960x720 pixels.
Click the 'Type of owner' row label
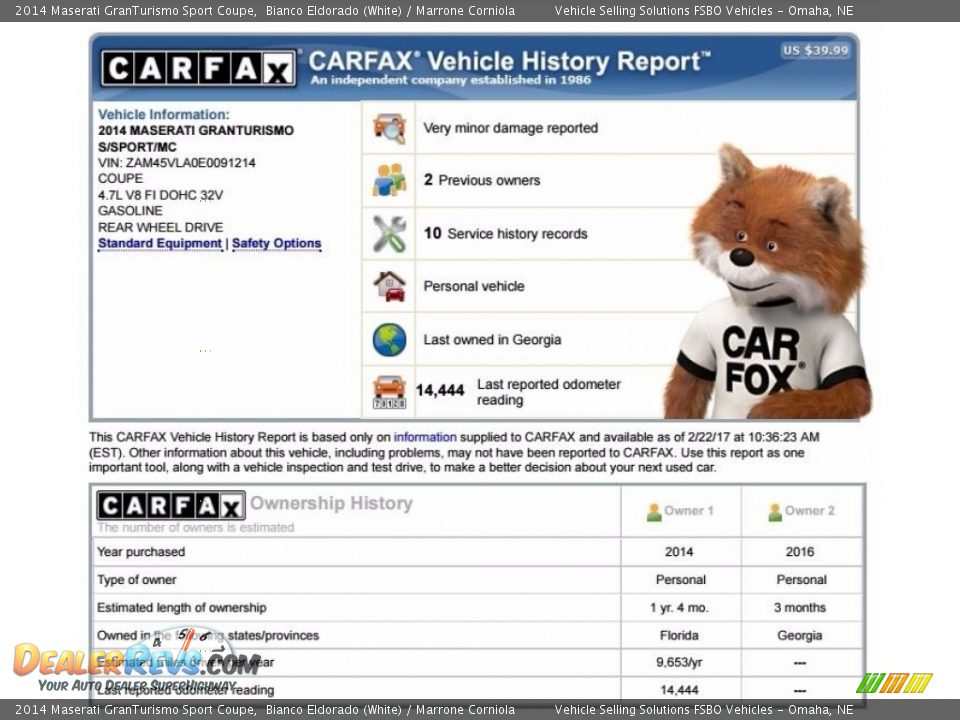coord(137,580)
